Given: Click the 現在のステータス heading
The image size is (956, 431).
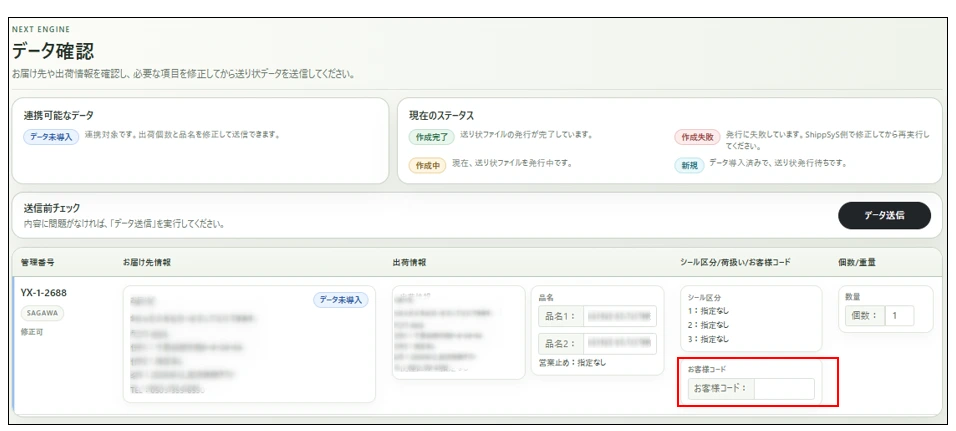Looking at the screenshot, I should point(441,115).
